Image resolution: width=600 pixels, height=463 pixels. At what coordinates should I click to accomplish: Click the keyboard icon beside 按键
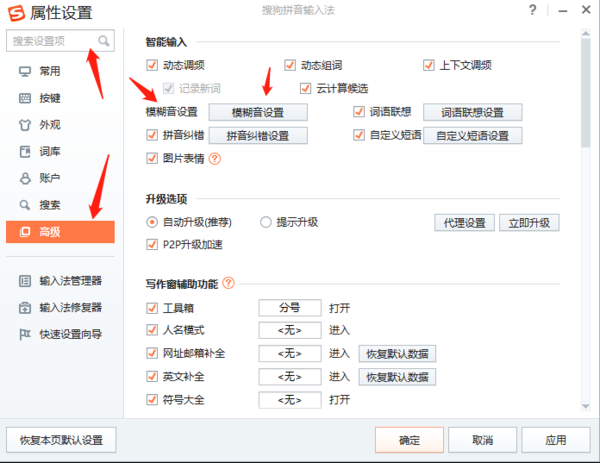tap(25, 98)
